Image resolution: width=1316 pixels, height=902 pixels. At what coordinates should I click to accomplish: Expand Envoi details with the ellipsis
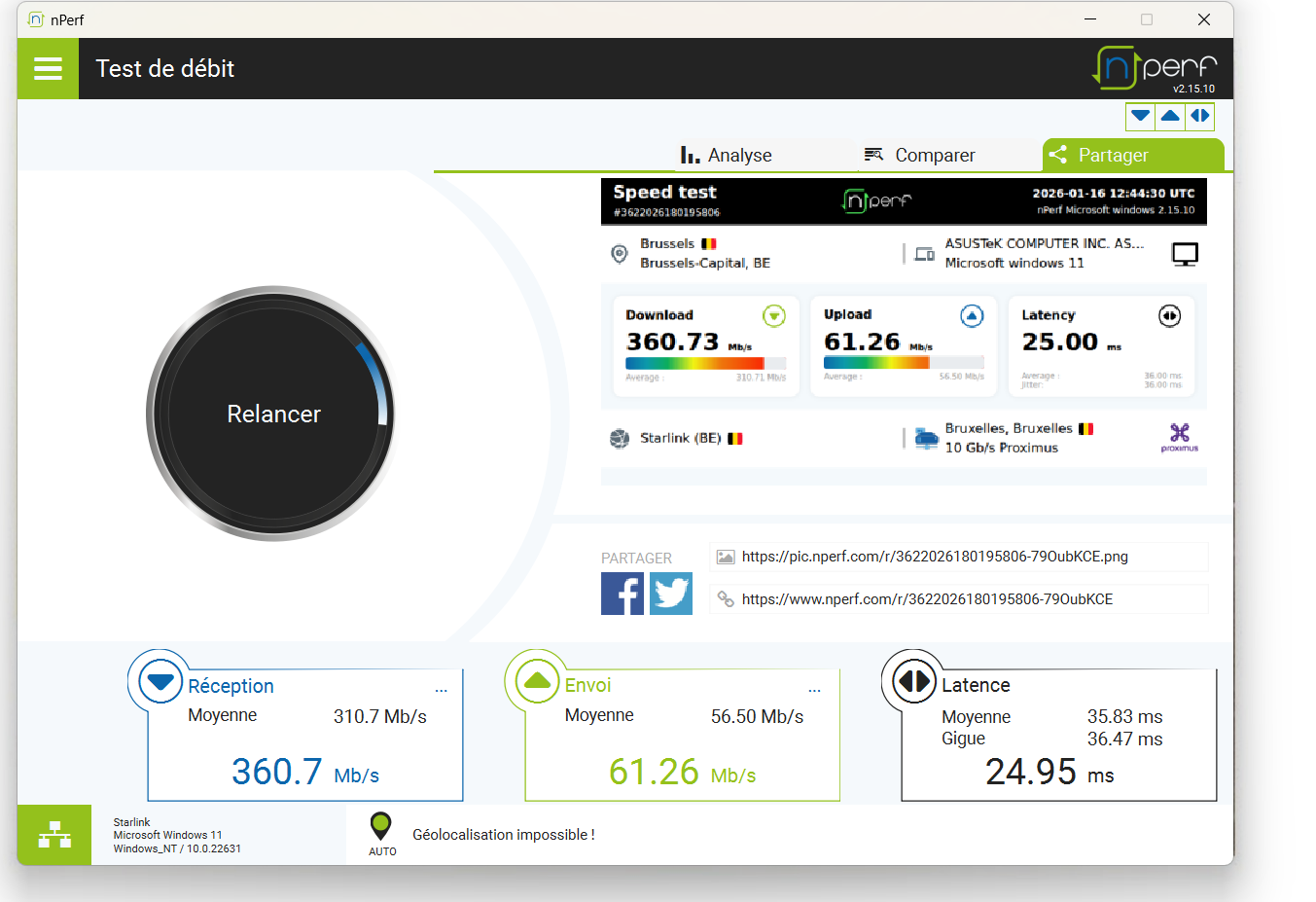(x=815, y=690)
